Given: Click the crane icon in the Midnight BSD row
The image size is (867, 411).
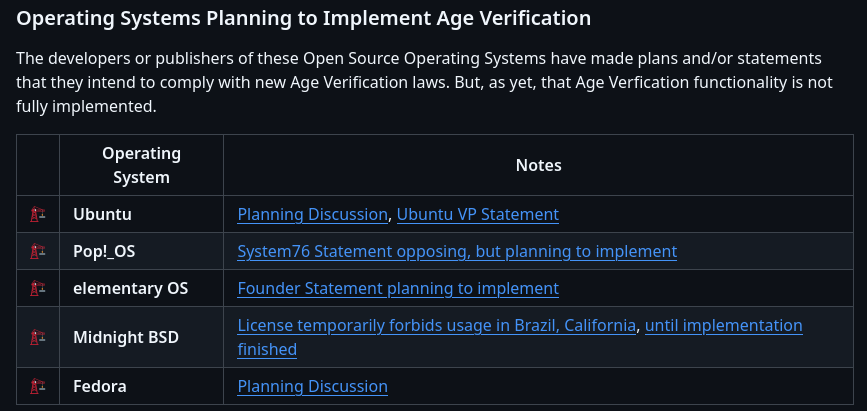Looking at the screenshot, I should (38, 337).
